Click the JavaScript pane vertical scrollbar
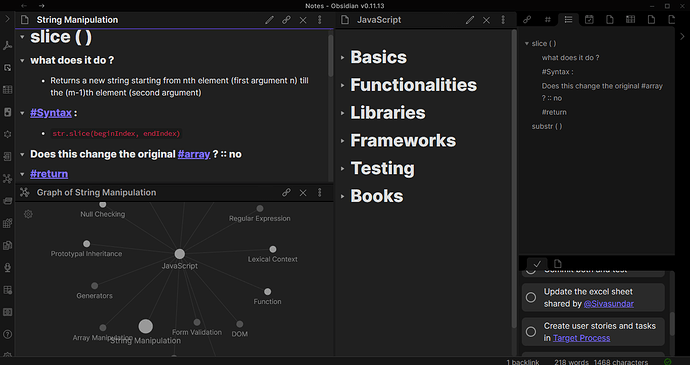This screenshot has width=690, height=365. pos(514,178)
